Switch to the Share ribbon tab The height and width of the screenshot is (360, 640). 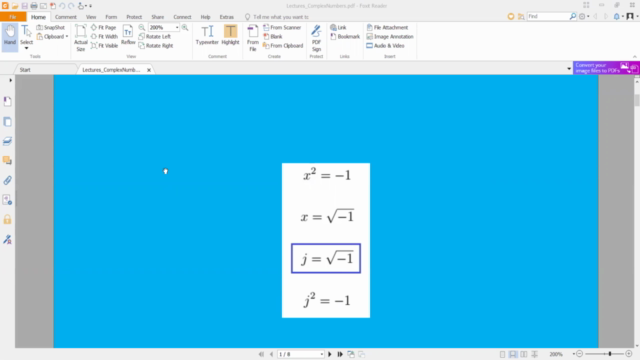[x=158, y=17]
